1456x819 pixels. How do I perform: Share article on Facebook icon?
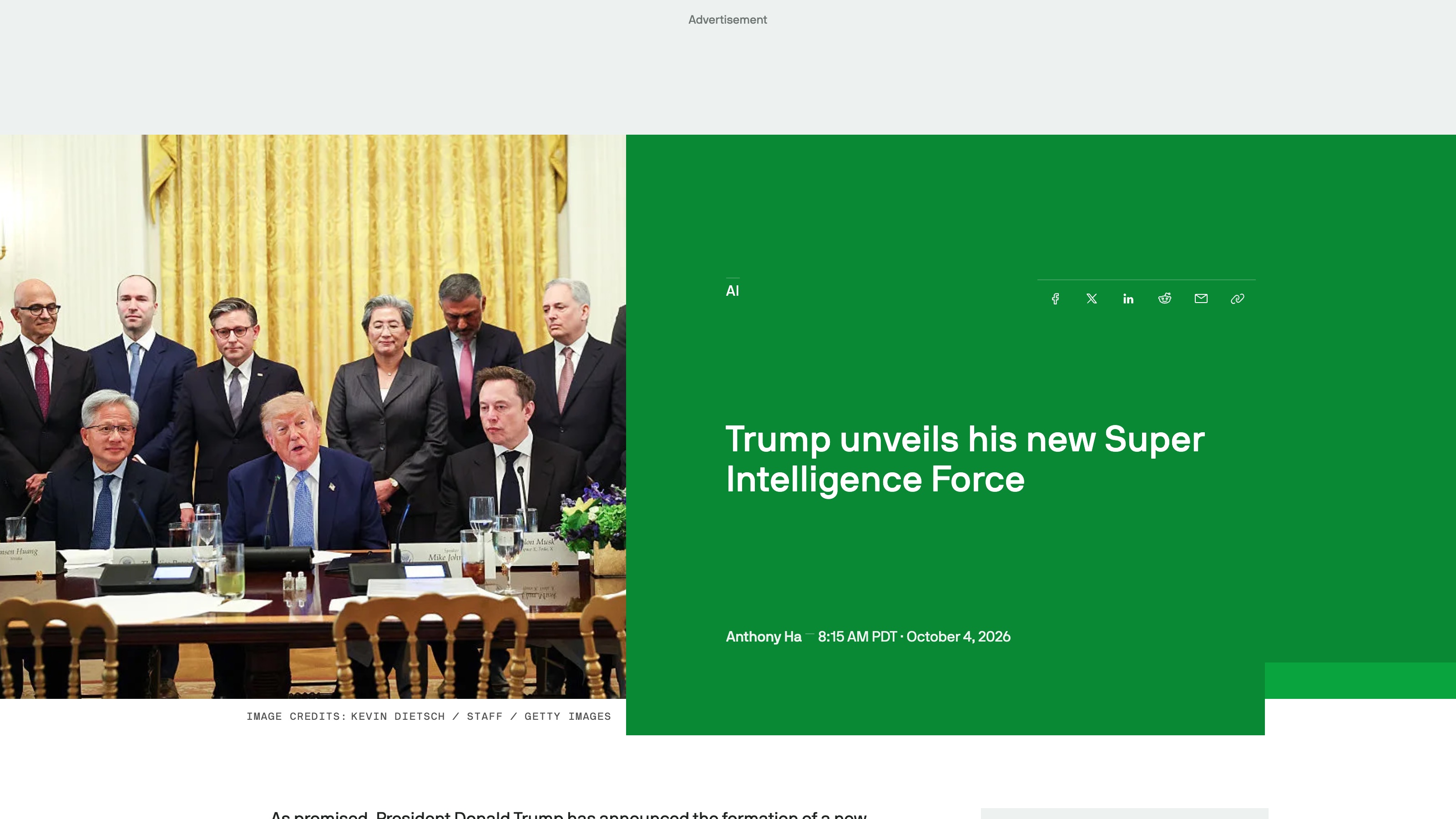coord(1055,299)
